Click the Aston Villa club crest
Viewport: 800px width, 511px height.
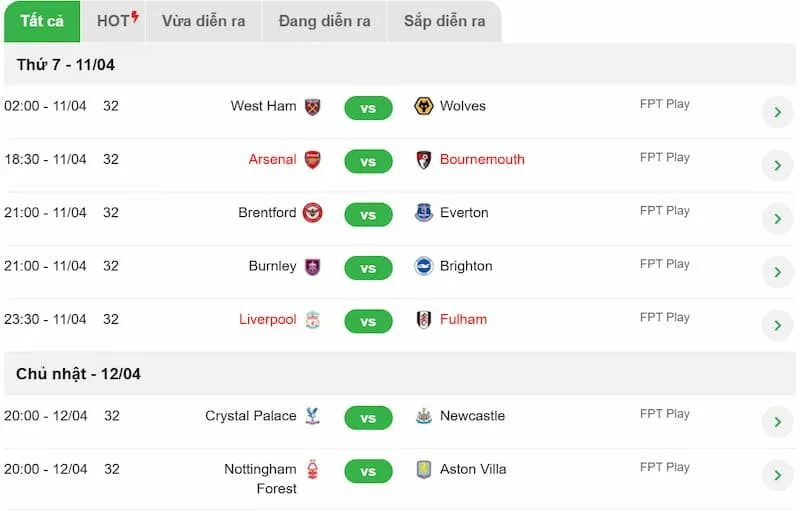point(424,469)
